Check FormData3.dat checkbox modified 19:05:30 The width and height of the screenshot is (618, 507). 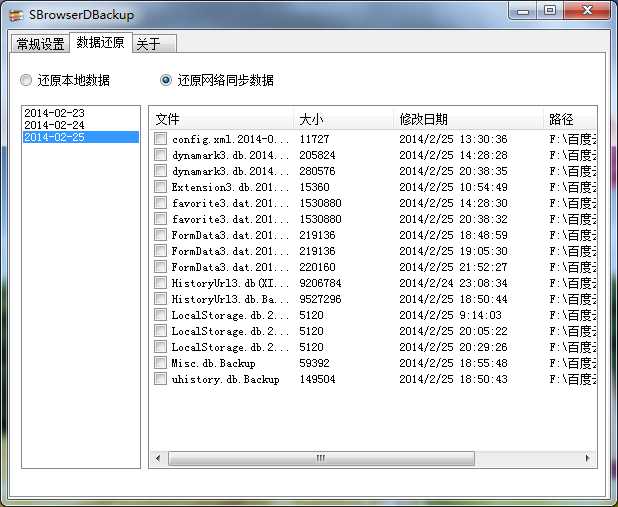click(160, 251)
